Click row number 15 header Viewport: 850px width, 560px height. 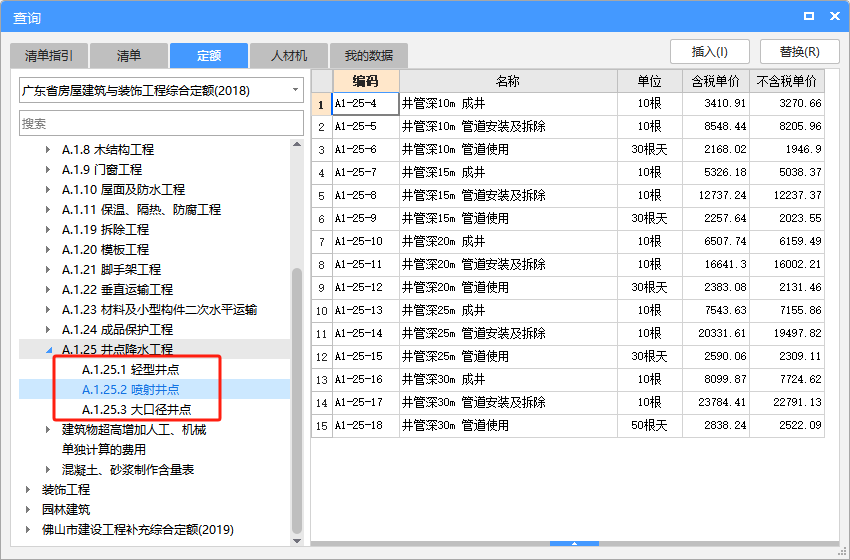pyautogui.click(x=321, y=426)
